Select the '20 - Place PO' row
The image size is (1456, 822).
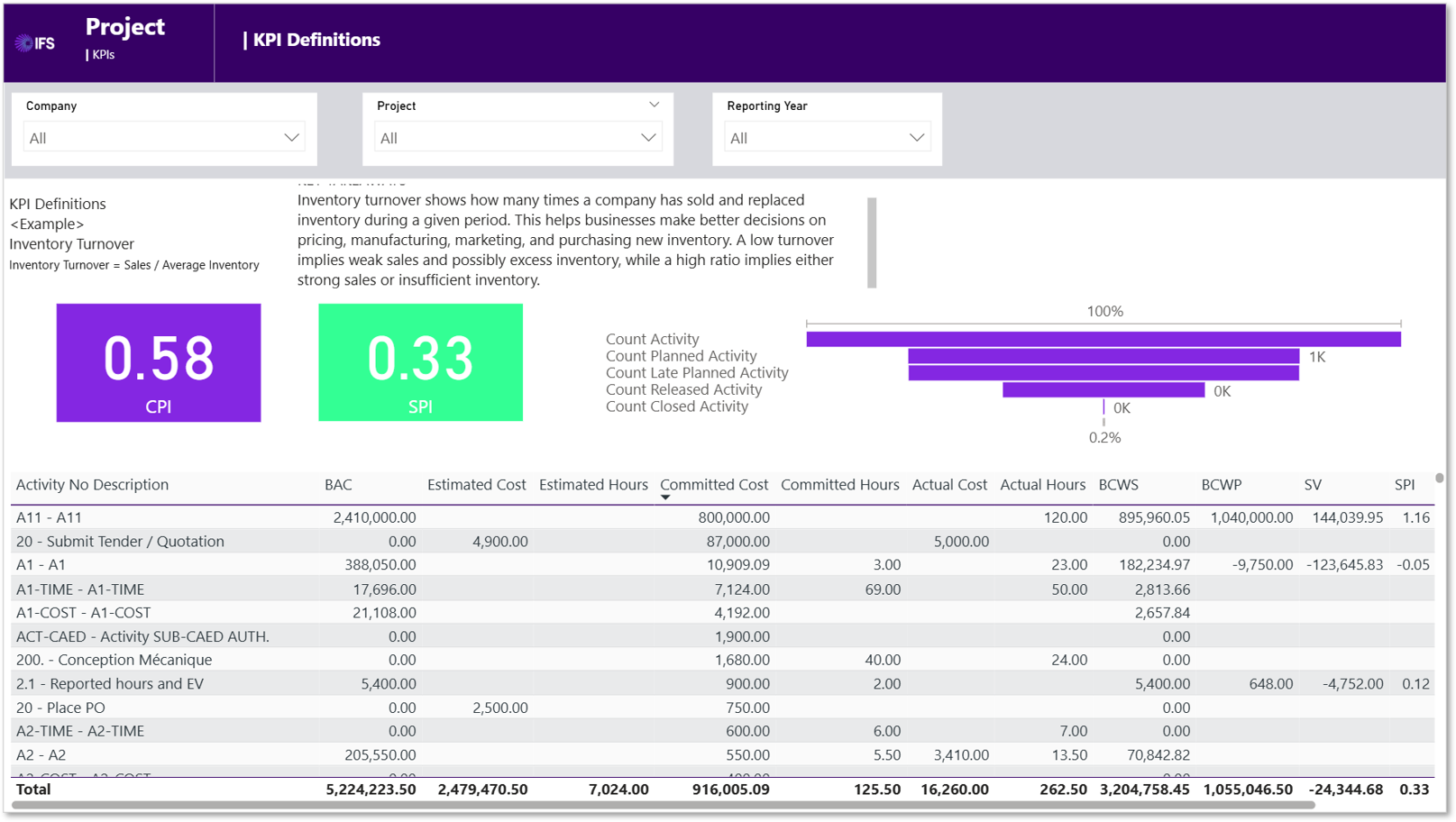[x=722, y=708]
